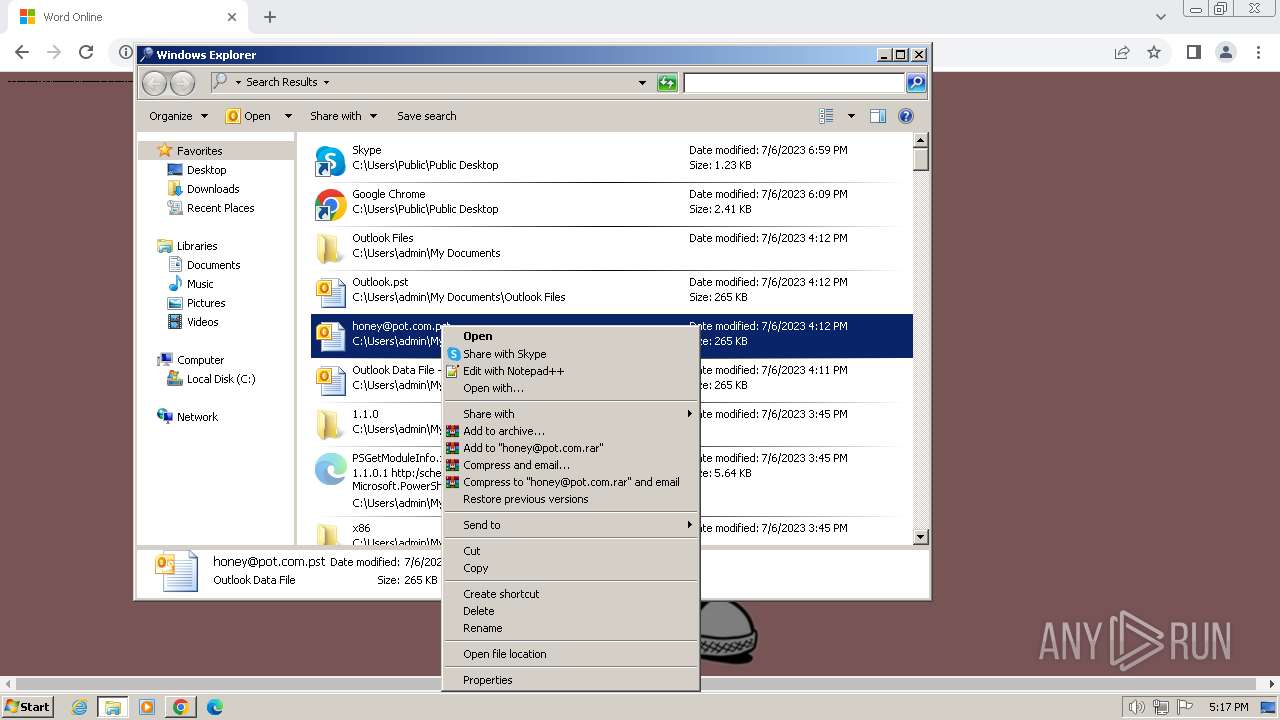Image resolution: width=1280 pixels, height=720 pixels.
Task: Click the search magnifier button
Action: 916,82
